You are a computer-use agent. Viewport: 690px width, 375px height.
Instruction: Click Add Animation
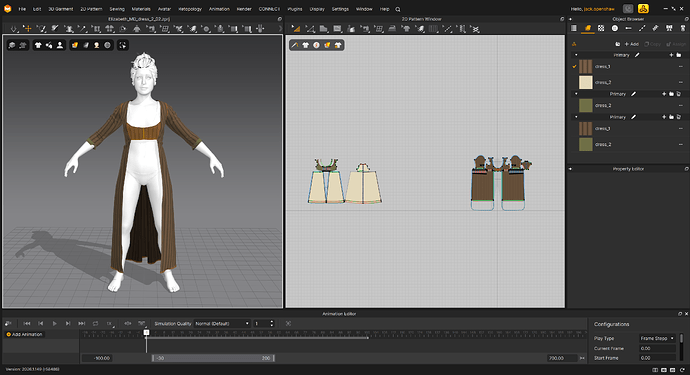25,335
